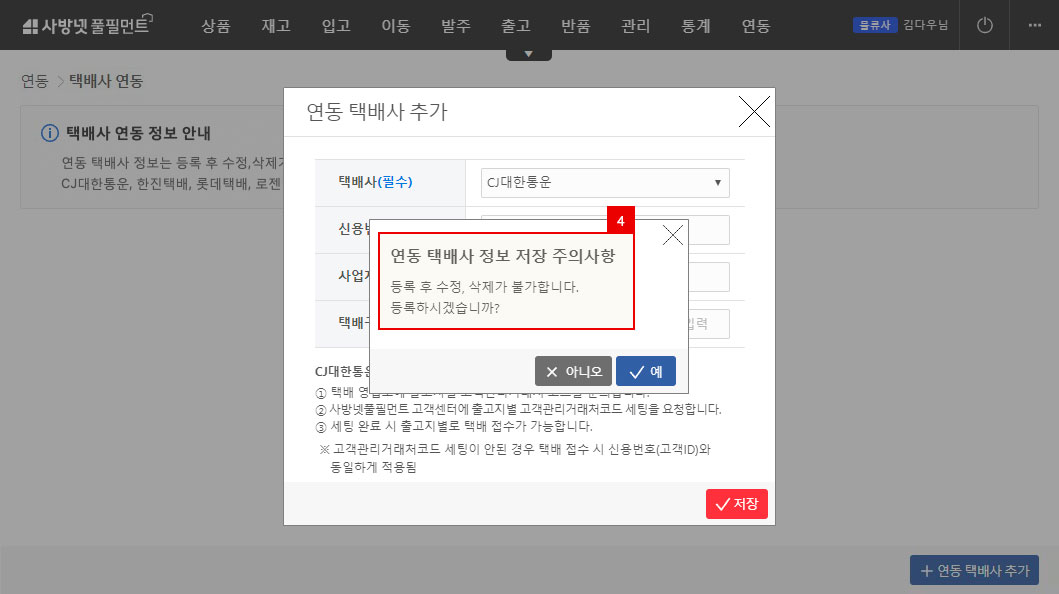Click the 물류사 badge next to 김다우님
The width and height of the screenshot is (1059, 594).
tap(875, 25)
